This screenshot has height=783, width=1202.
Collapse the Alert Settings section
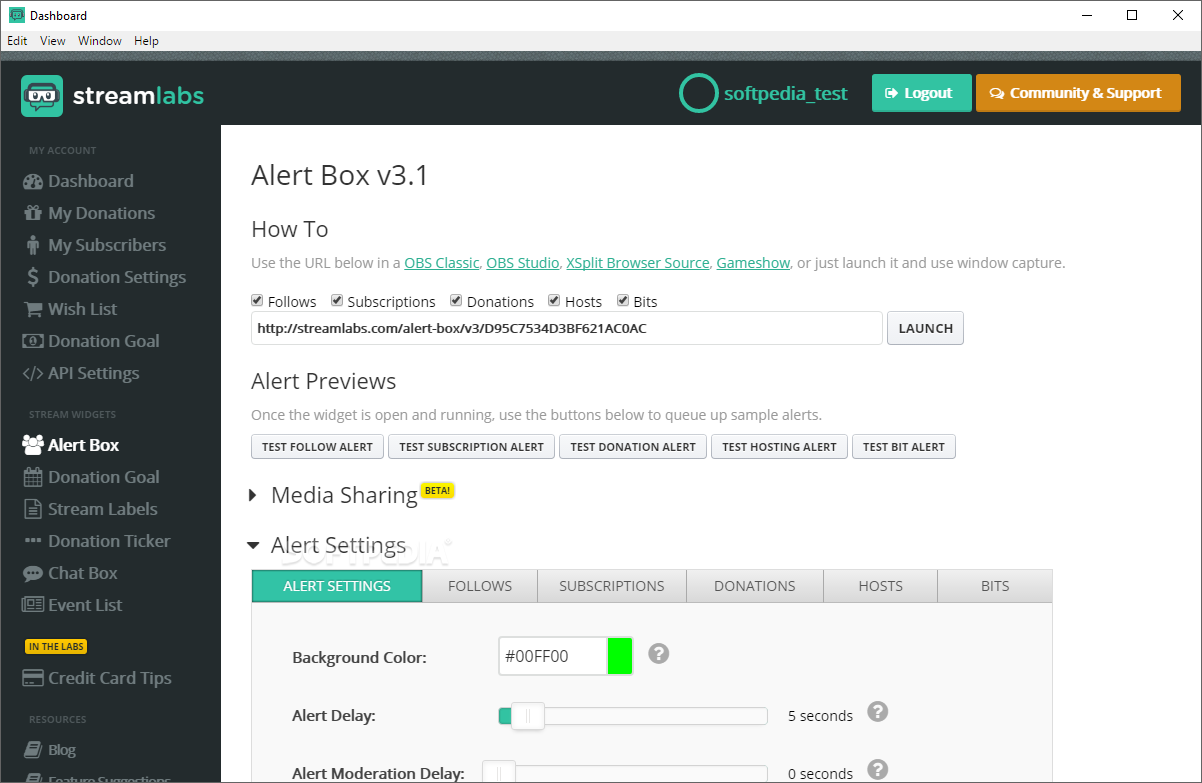(x=252, y=546)
